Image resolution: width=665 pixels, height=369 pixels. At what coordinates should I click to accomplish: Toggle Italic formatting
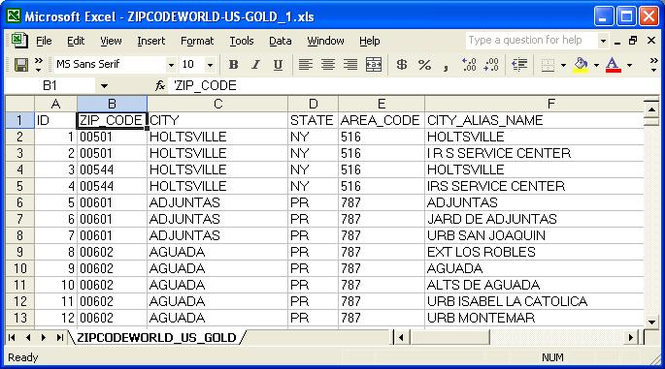click(x=255, y=65)
